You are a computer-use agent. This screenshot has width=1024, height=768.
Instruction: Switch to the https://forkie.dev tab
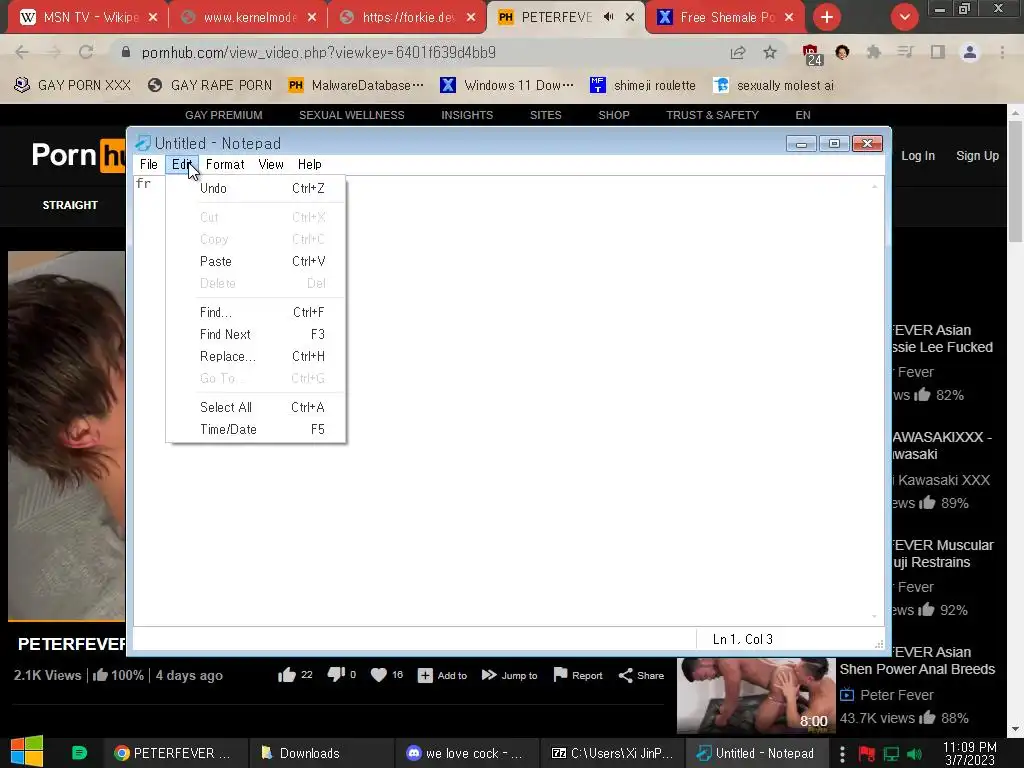(408, 18)
